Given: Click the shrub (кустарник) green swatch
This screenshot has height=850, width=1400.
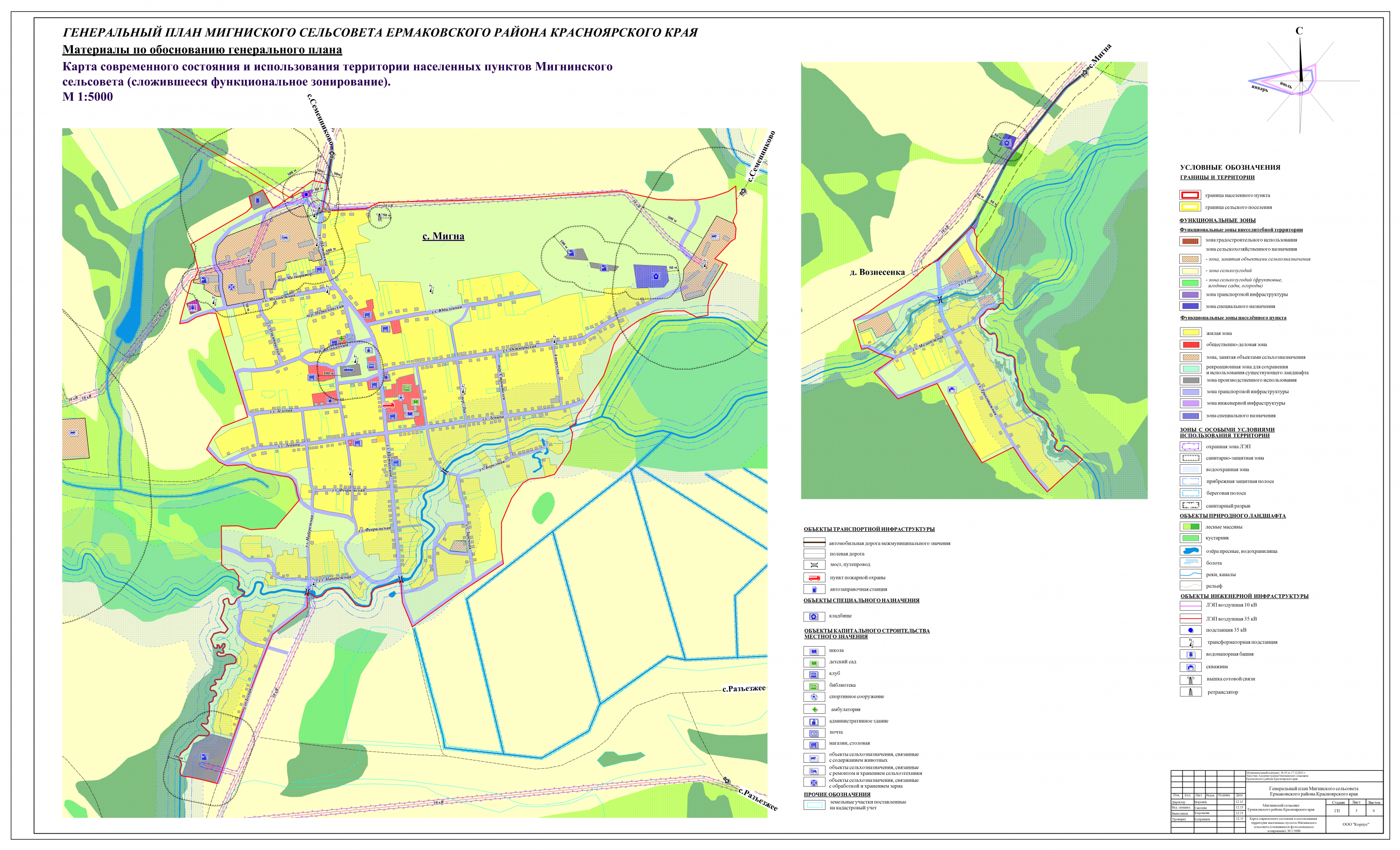Looking at the screenshot, I should click(1190, 538).
